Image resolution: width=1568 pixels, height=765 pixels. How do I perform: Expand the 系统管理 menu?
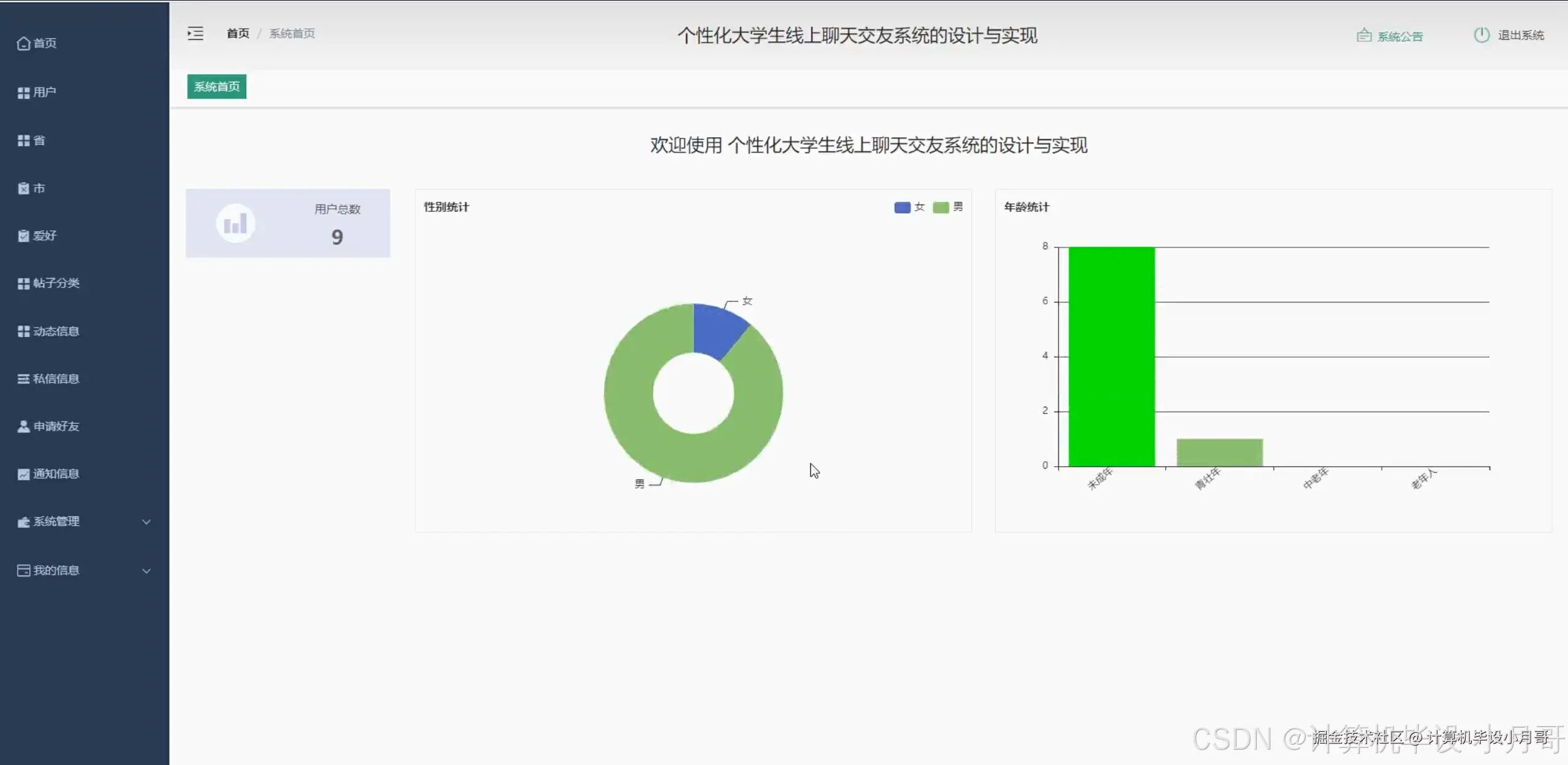point(56,522)
